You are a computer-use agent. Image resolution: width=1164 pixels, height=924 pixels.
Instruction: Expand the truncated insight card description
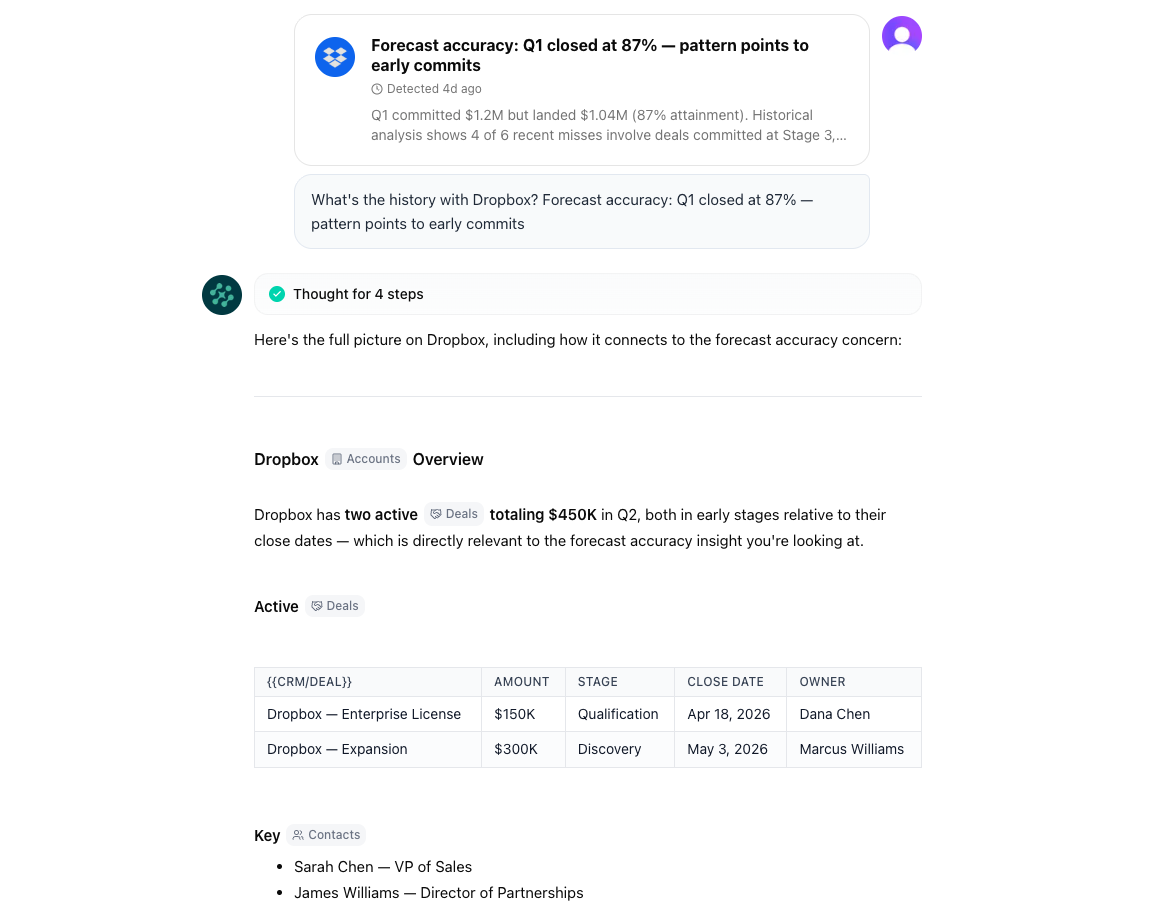pos(609,124)
